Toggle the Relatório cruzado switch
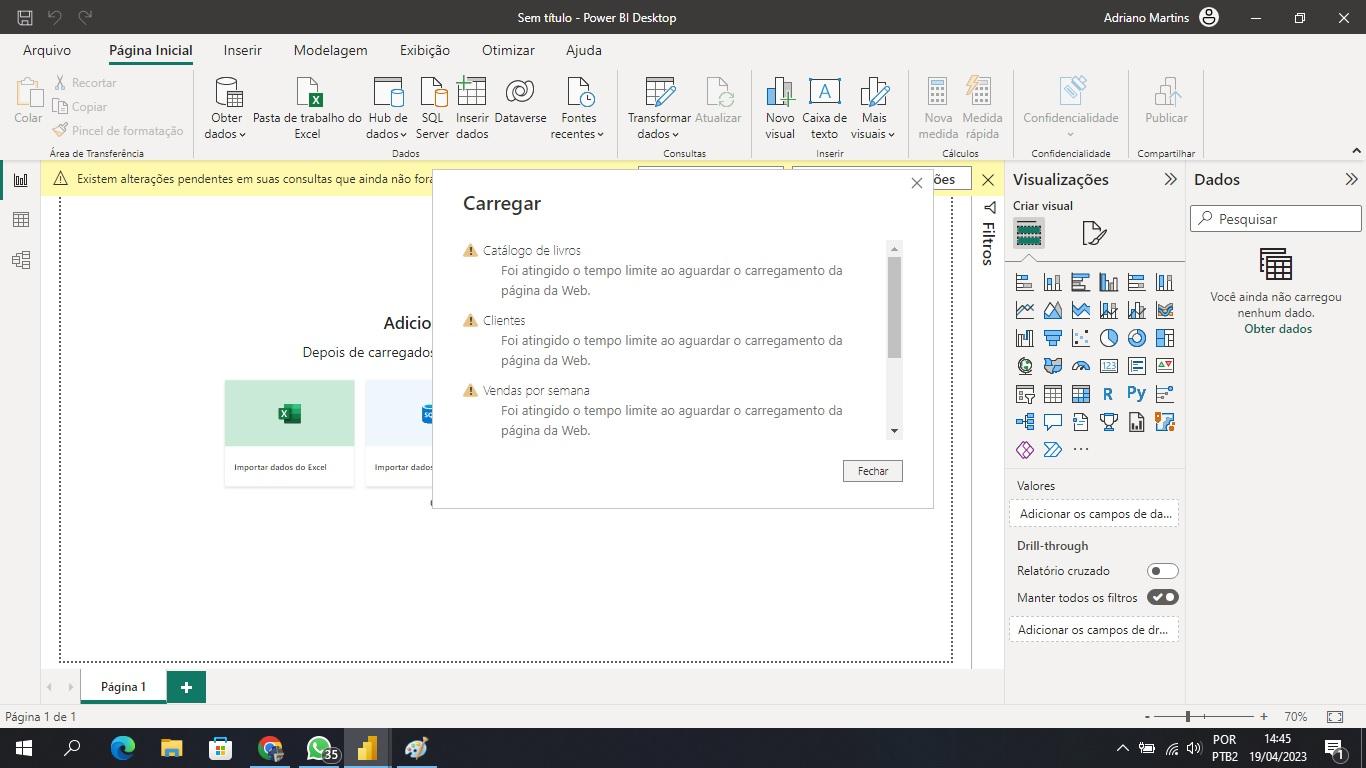The width and height of the screenshot is (1366, 768). coord(1163,571)
